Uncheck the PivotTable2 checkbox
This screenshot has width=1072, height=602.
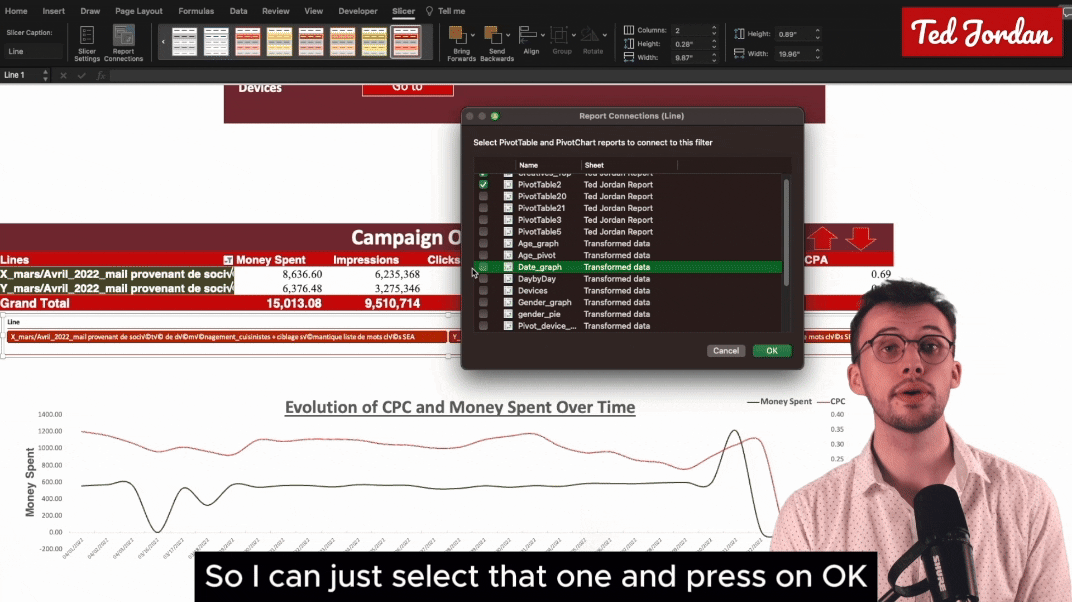[483, 185]
